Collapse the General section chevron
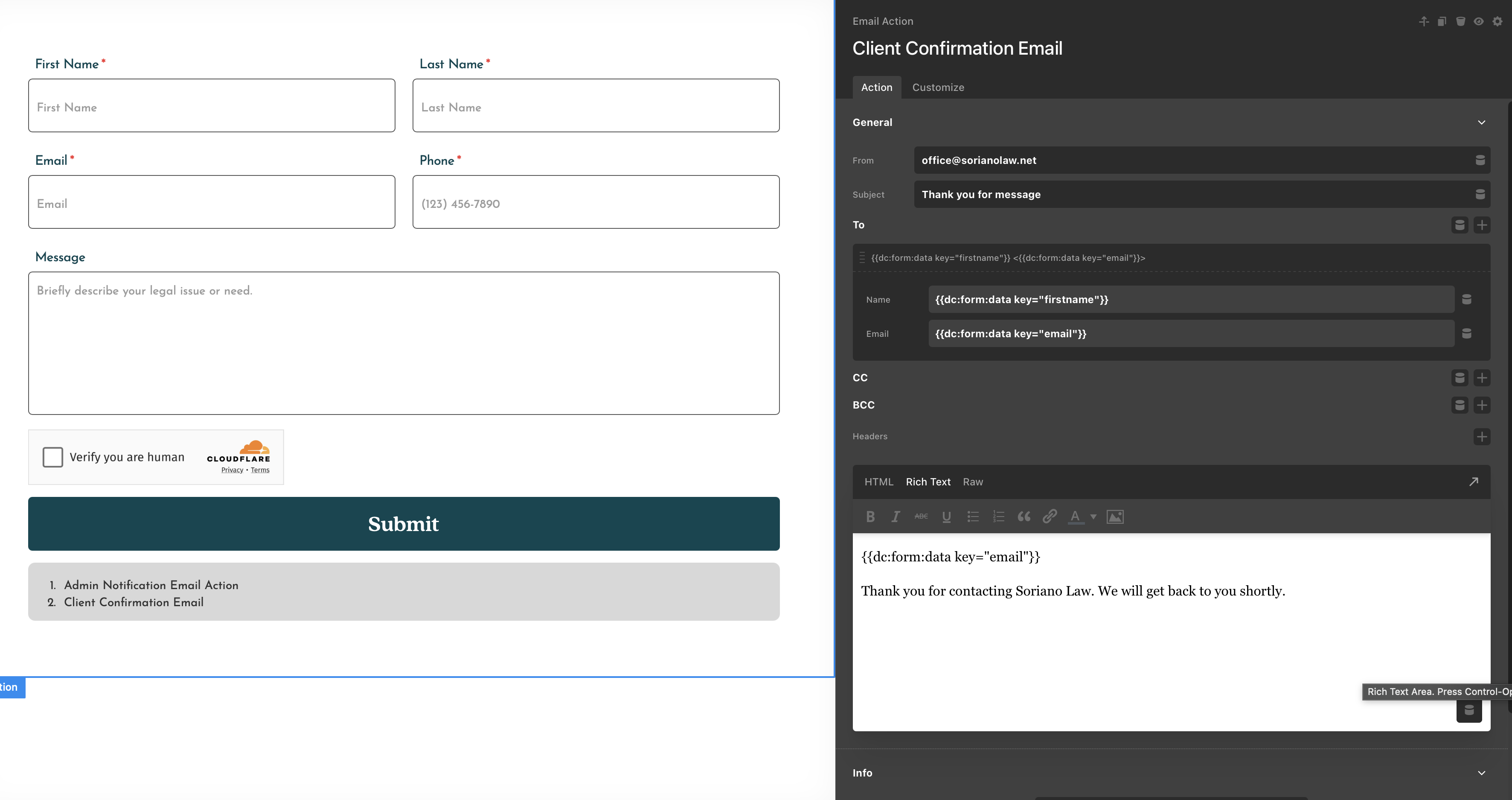The height and width of the screenshot is (800, 1512). [x=1481, y=122]
